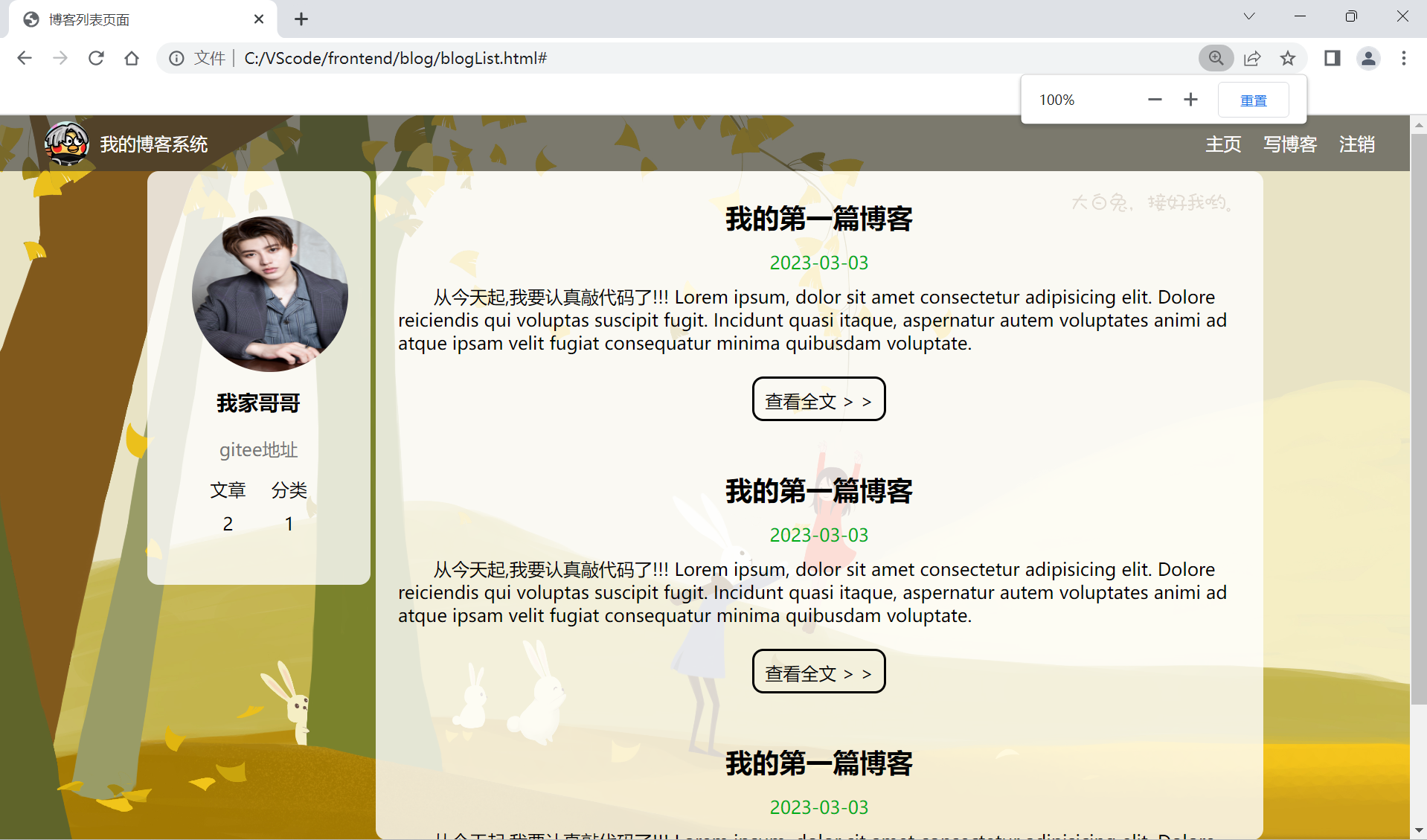1427x840 pixels.
Task: Open the browser home page
Action: click(x=132, y=58)
